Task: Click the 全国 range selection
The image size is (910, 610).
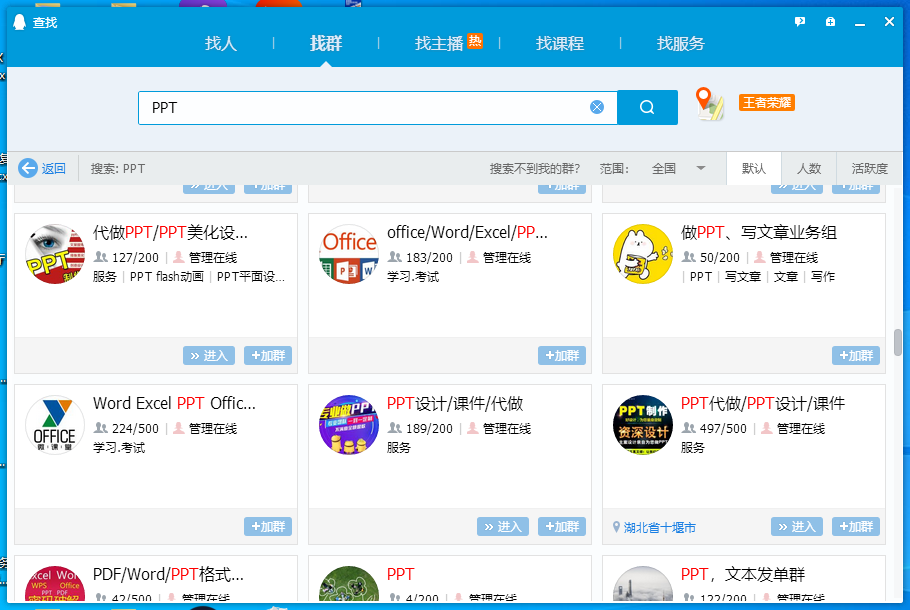Action: point(664,168)
